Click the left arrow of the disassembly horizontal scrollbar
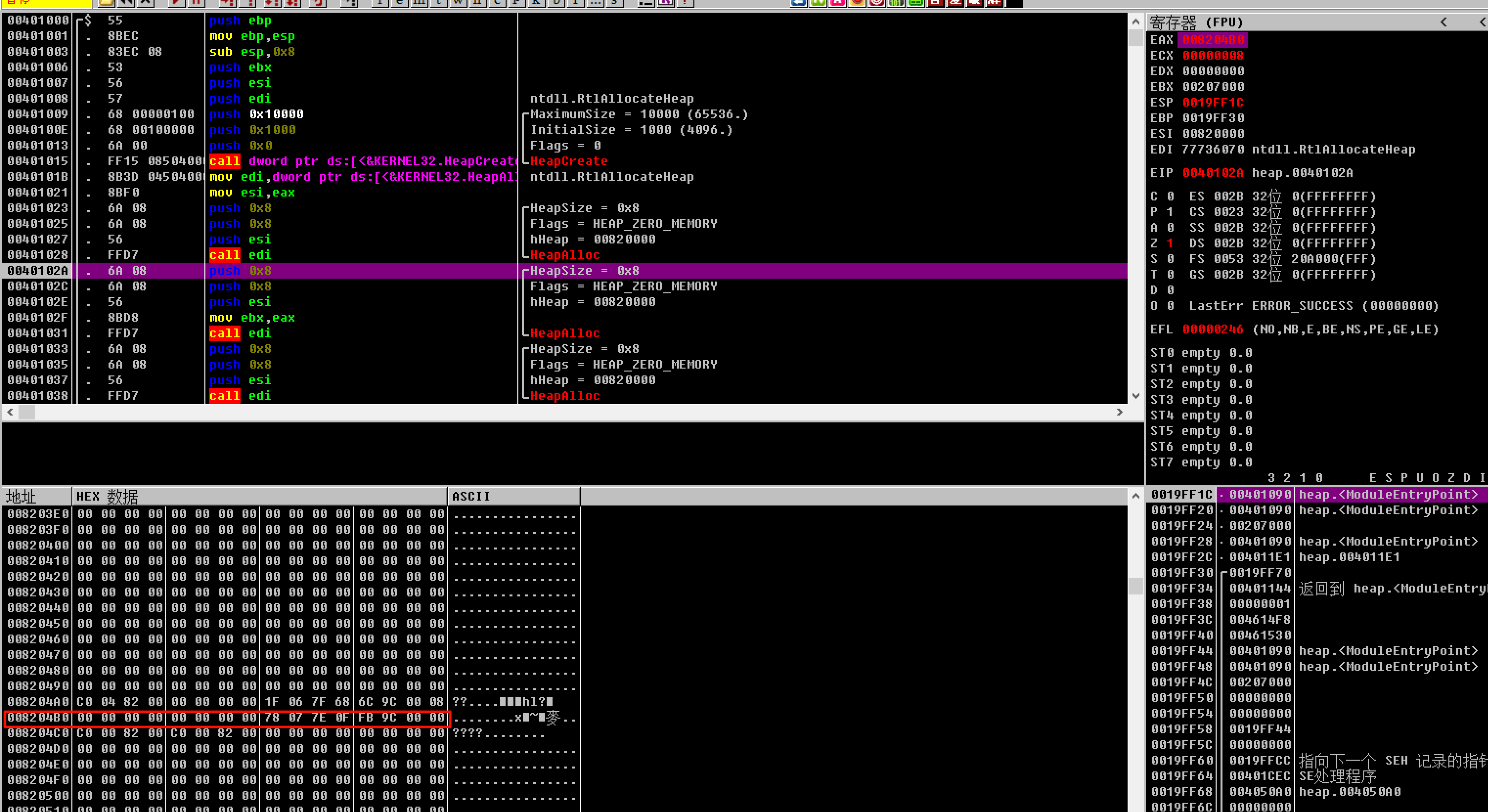 coord(10,412)
